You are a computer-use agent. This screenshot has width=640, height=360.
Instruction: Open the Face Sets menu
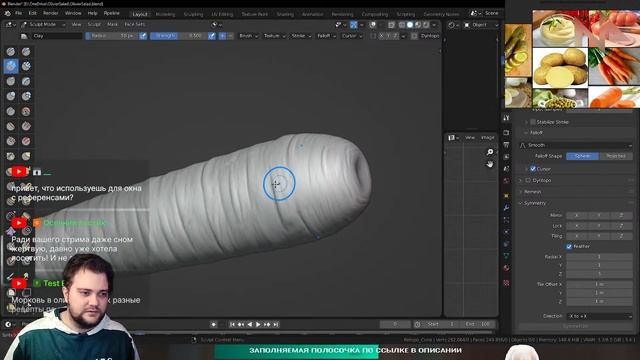tap(134, 24)
